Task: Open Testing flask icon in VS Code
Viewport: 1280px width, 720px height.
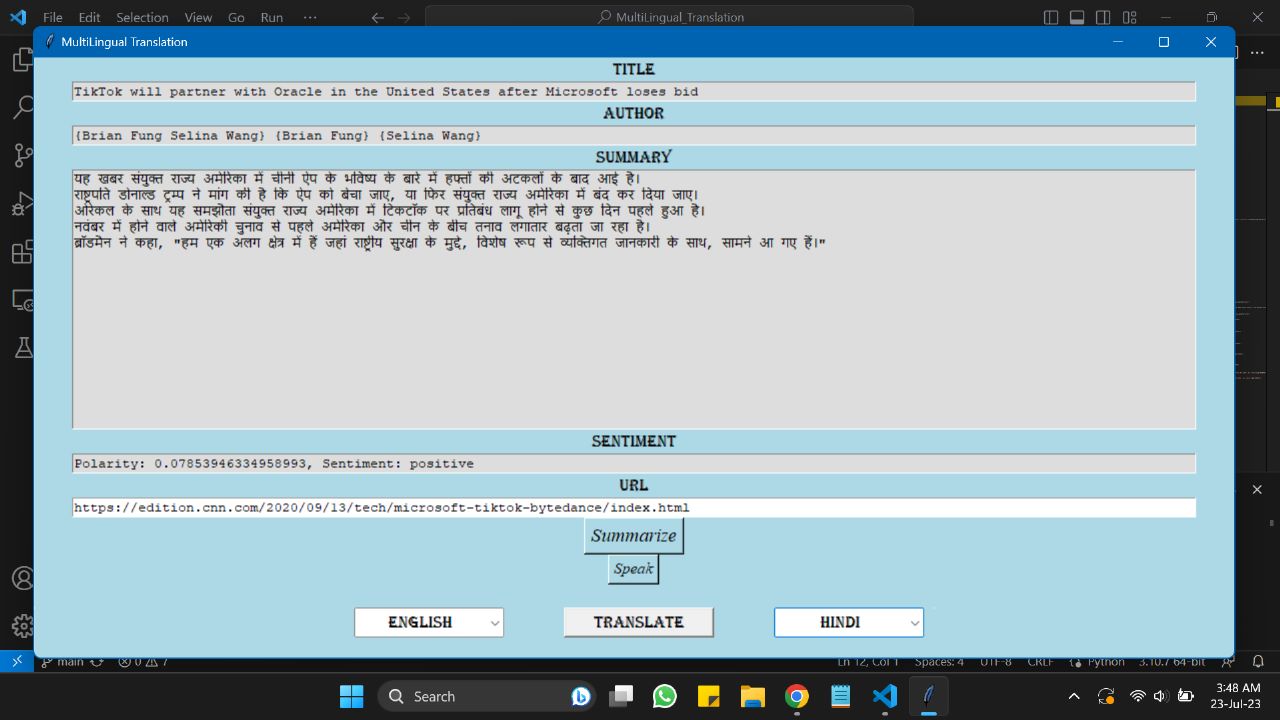Action: pos(22,348)
